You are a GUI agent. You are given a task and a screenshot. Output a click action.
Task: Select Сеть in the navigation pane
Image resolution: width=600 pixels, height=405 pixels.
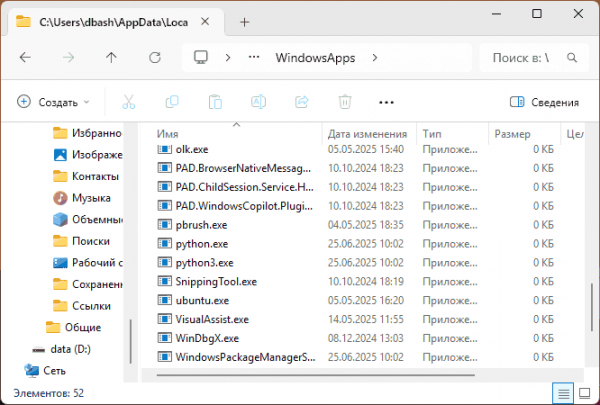[x=45, y=371]
